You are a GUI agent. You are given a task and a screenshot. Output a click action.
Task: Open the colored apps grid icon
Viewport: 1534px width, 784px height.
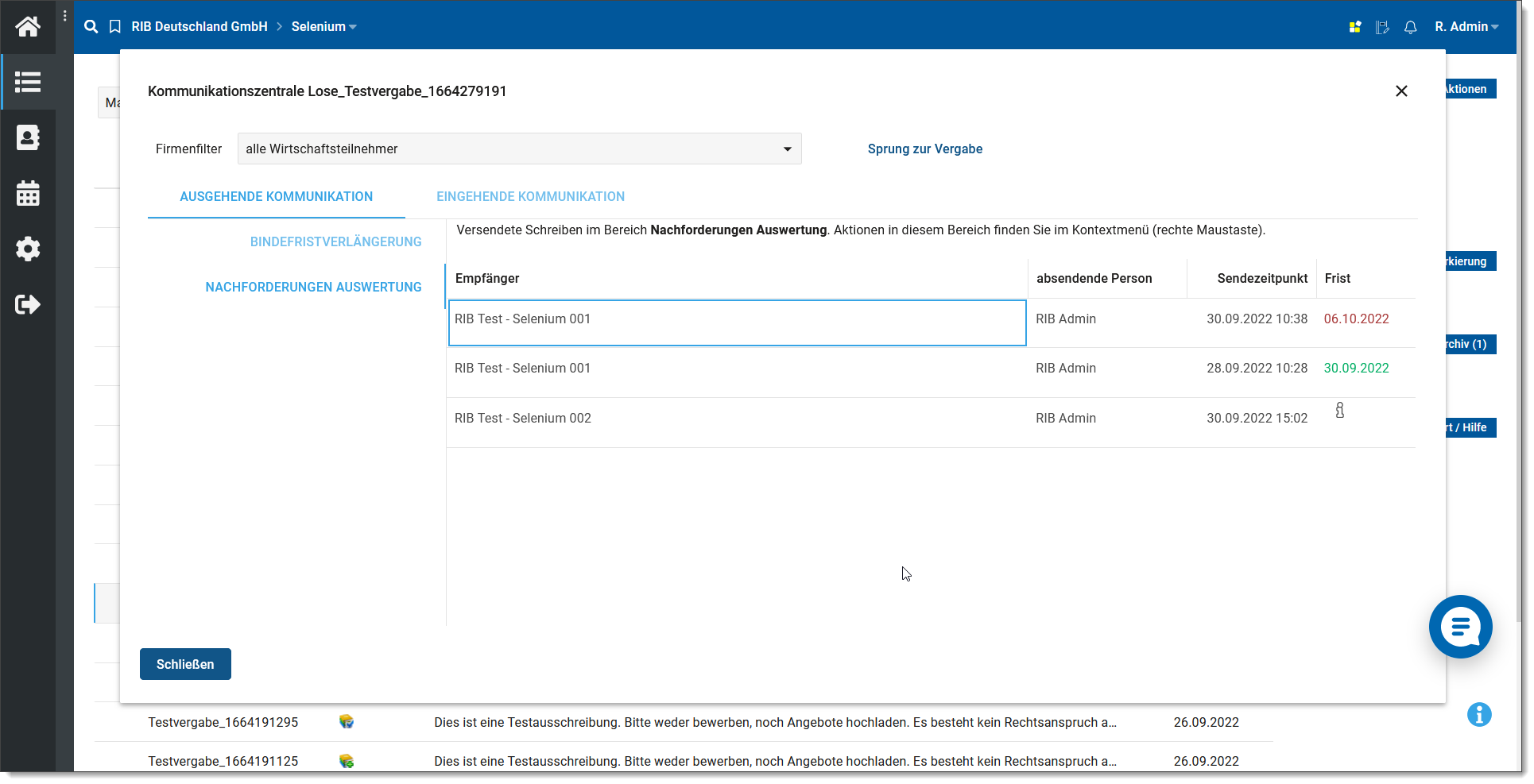1355,27
